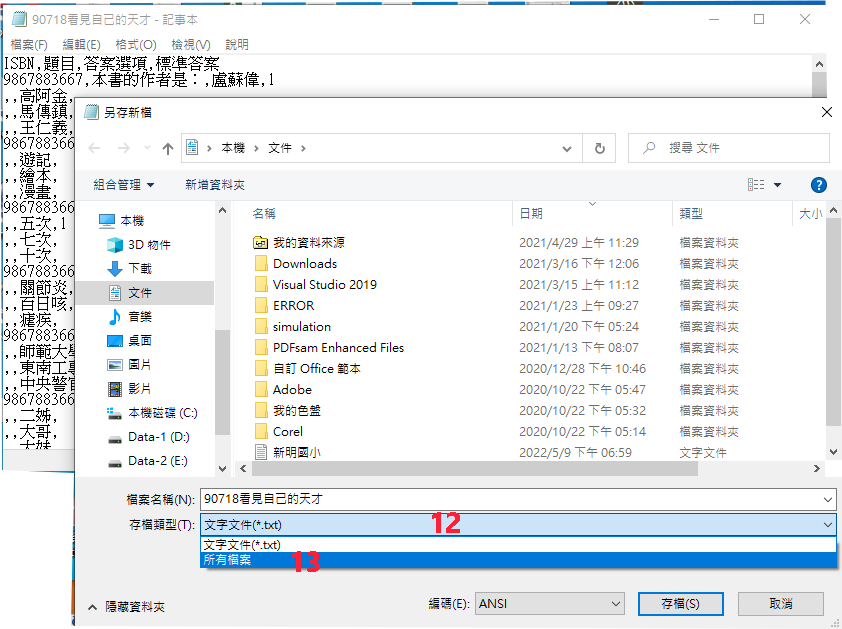Open the 組合管理 menu
This screenshot has height=629, width=842.
(124, 185)
